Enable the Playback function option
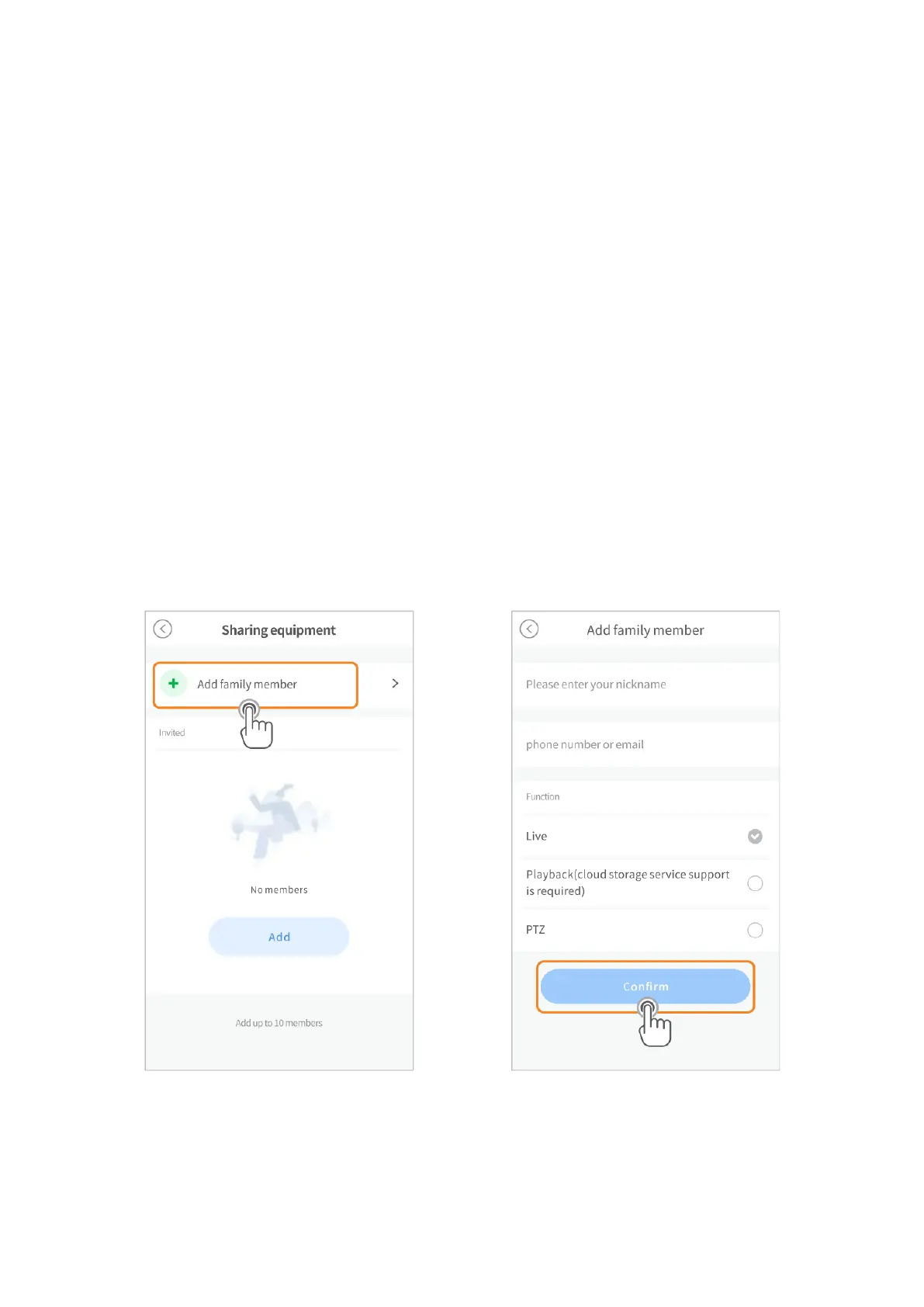 (x=755, y=883)
